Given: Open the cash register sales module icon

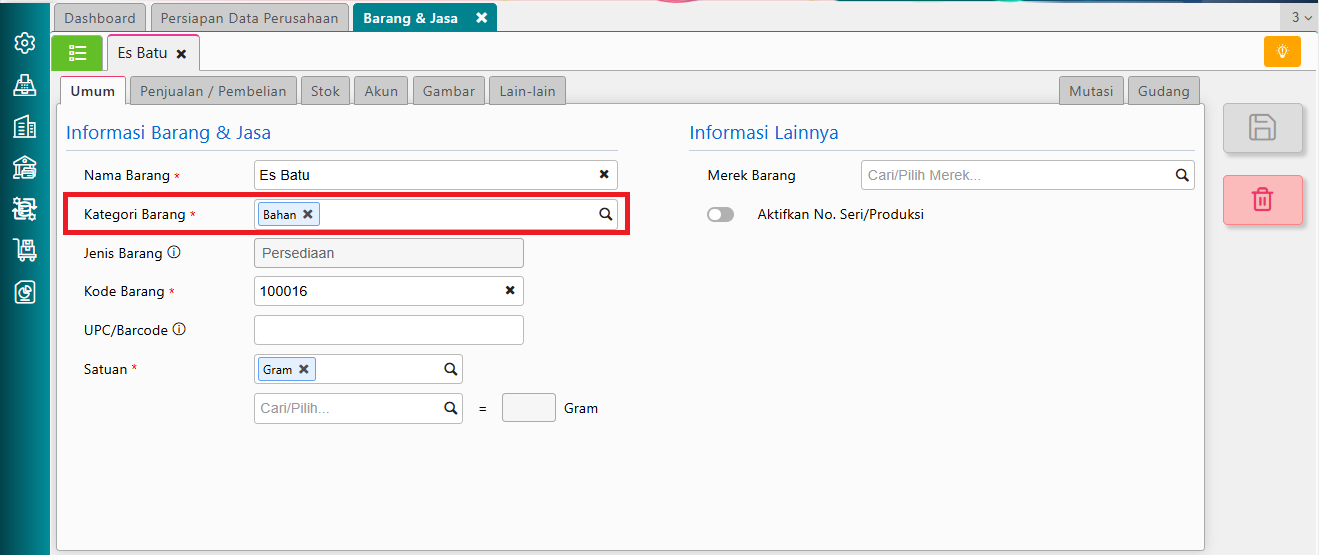Looking at the screenshot, I should pyautogui.click(x=25, y=86).
